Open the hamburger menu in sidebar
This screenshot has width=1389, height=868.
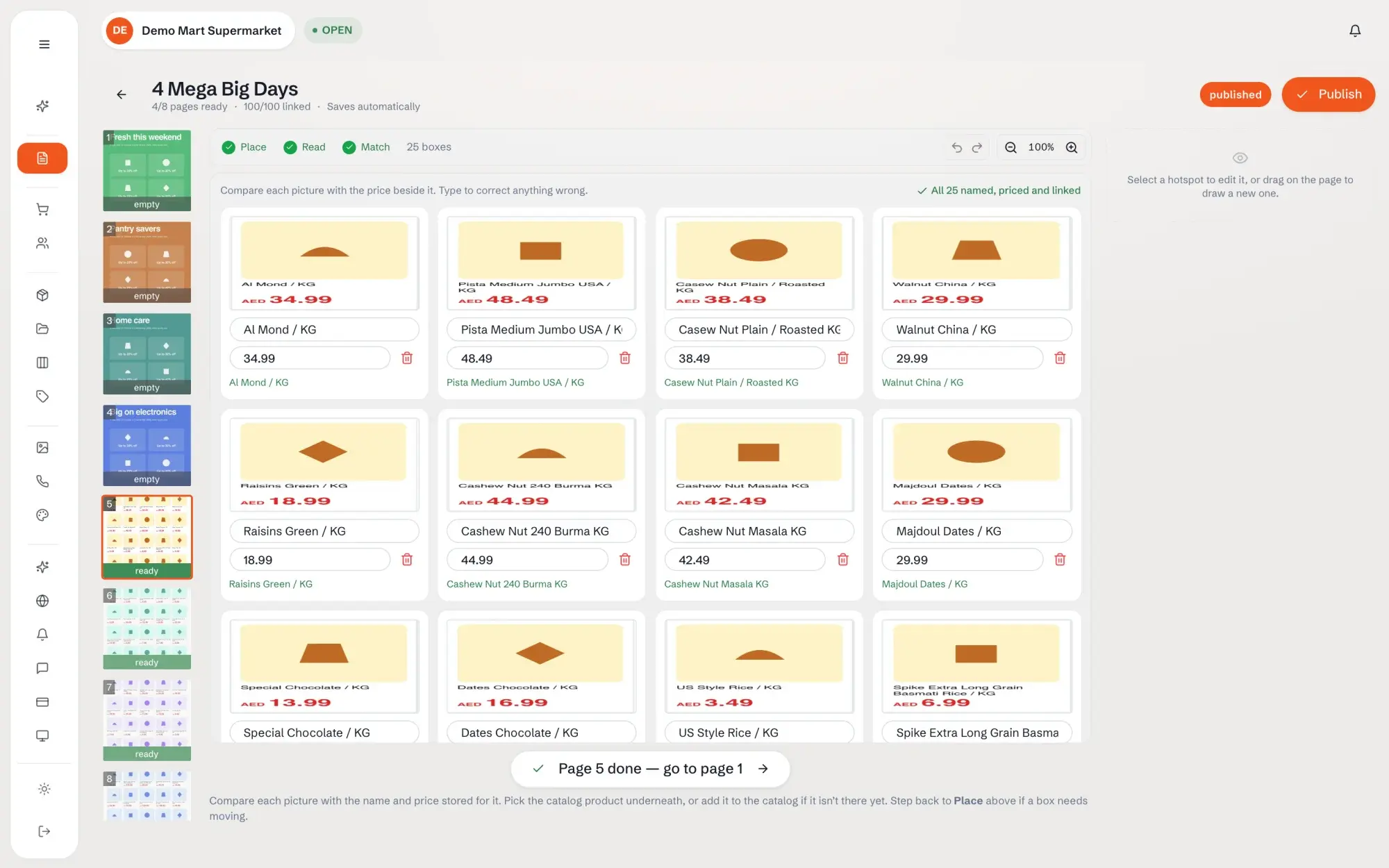tap(44, 44)
